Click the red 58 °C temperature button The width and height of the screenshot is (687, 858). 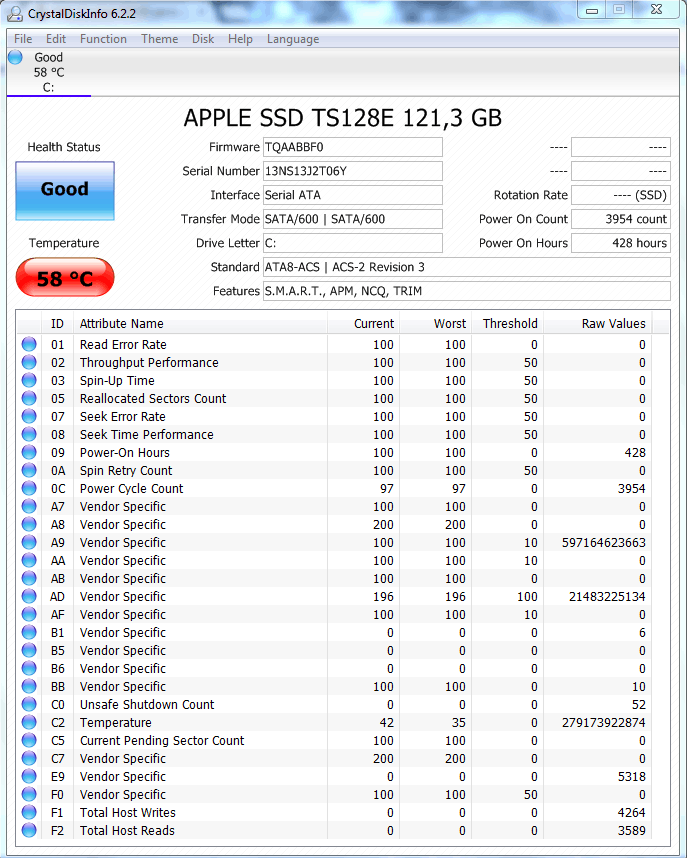(65, 277)
